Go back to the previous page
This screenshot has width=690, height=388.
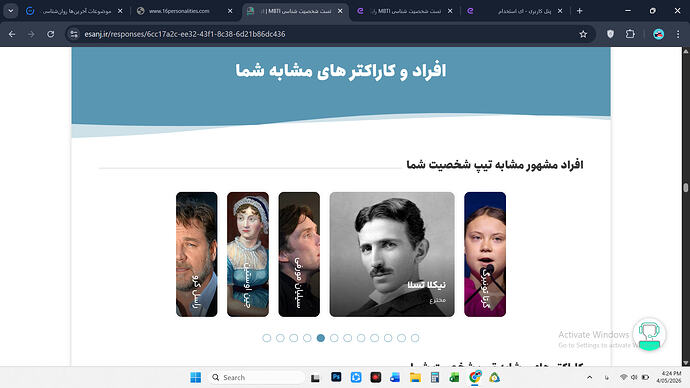click(x=12, y=34)
